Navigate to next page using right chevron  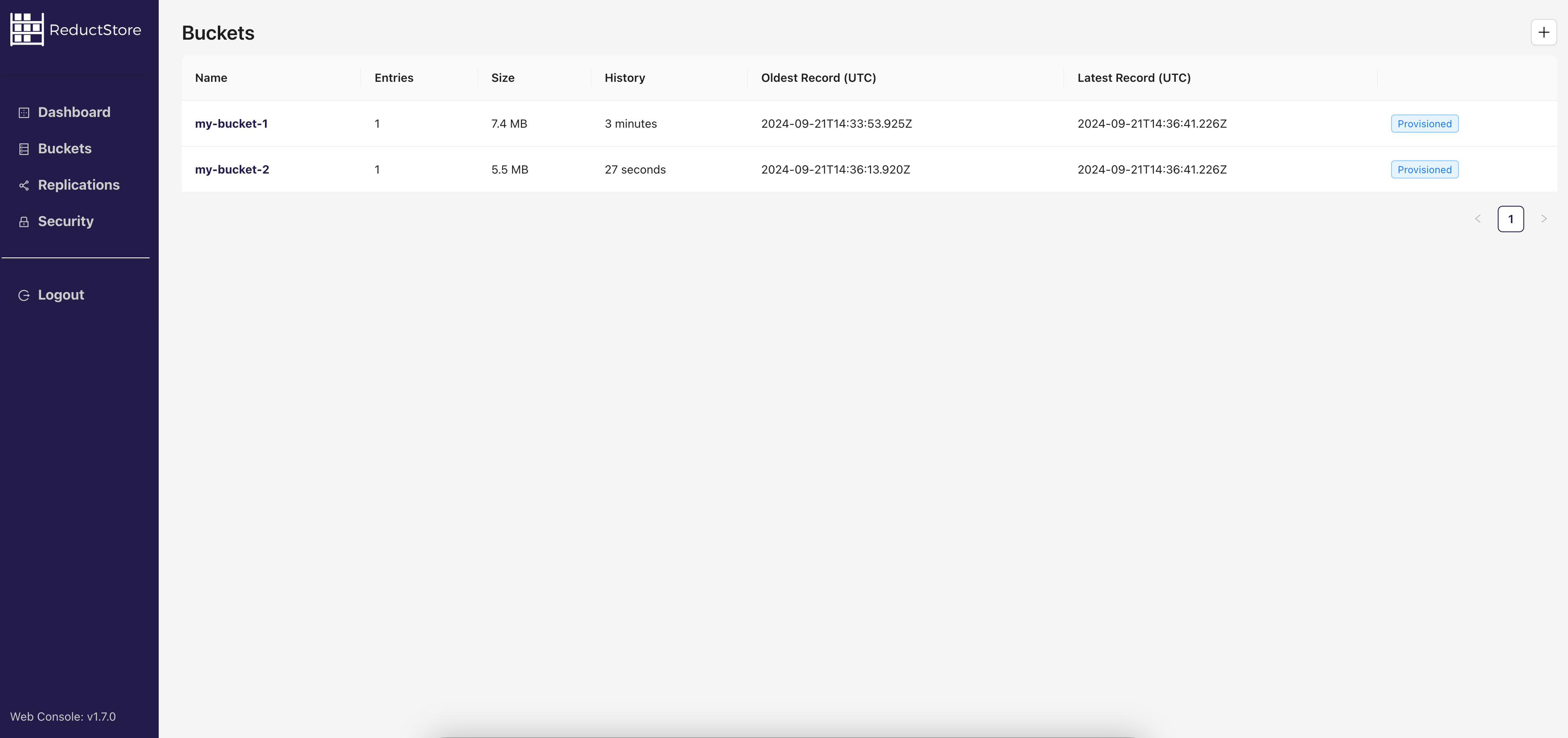1543,218
